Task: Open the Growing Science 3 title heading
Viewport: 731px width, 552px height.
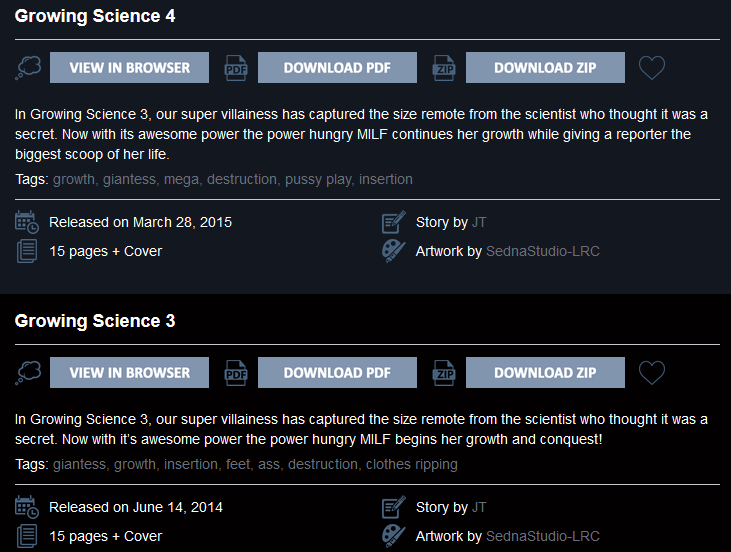Action: click(95, 321)
